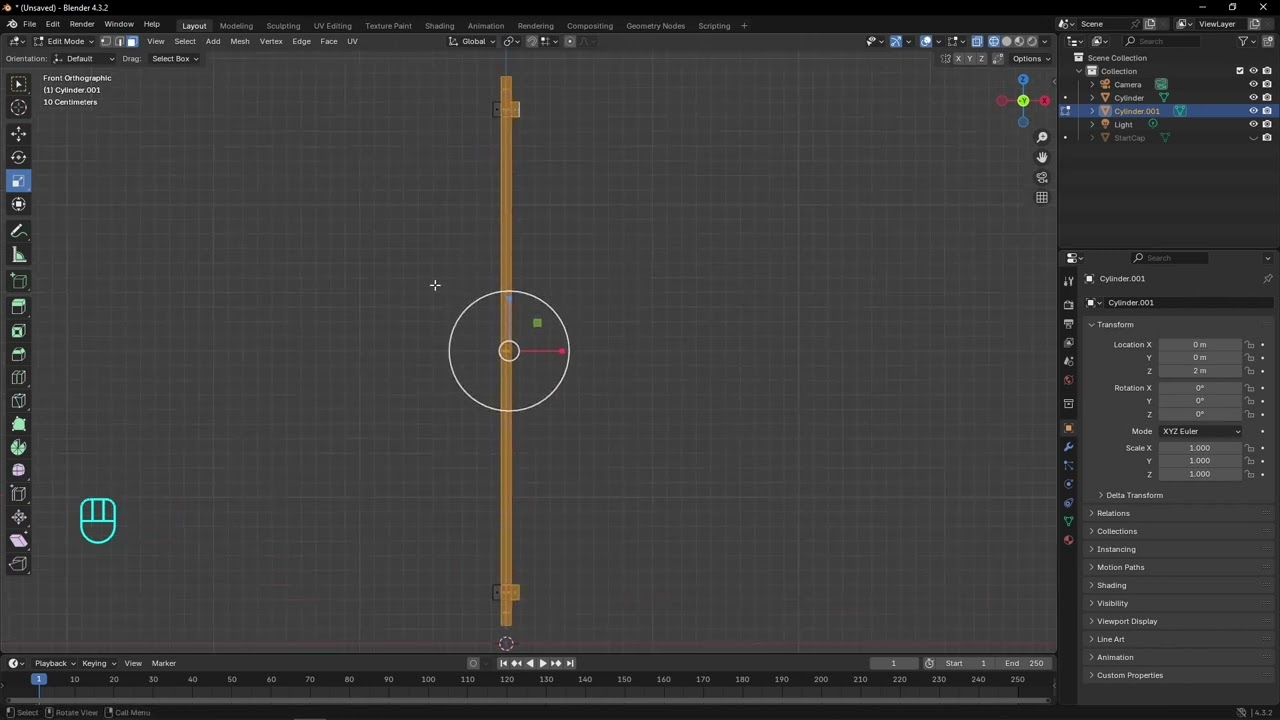The height and width of the screenshot is (720, 1280).
Task: Switch to the Geometry Nodes workspace tab
Action: tap(656, 25)
